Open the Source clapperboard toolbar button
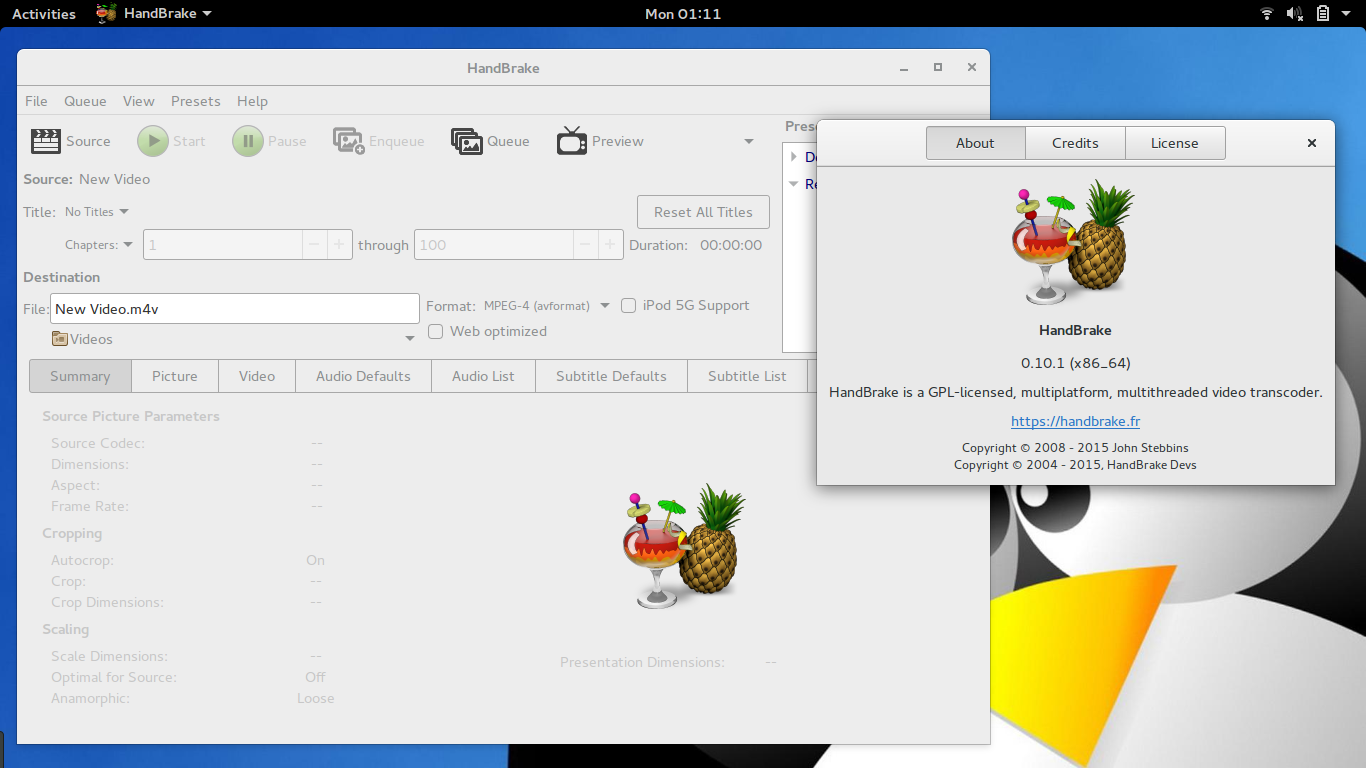 click(46, 141)
